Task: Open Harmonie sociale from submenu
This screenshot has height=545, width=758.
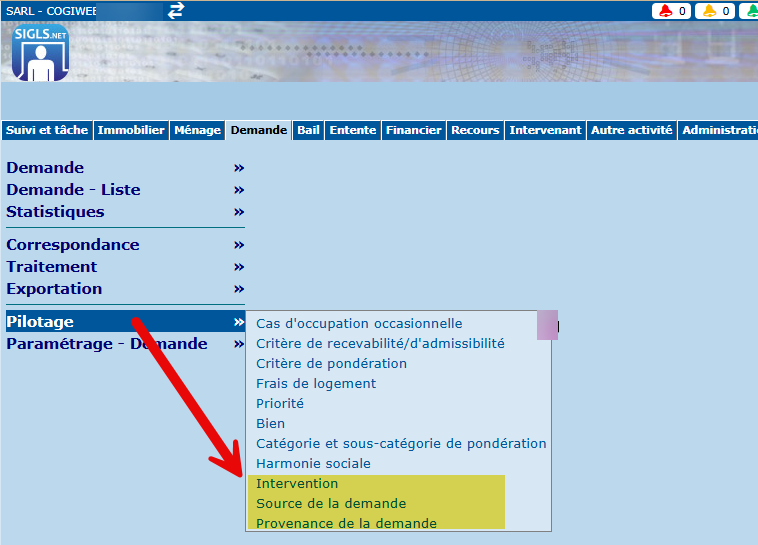Action: 313,464
